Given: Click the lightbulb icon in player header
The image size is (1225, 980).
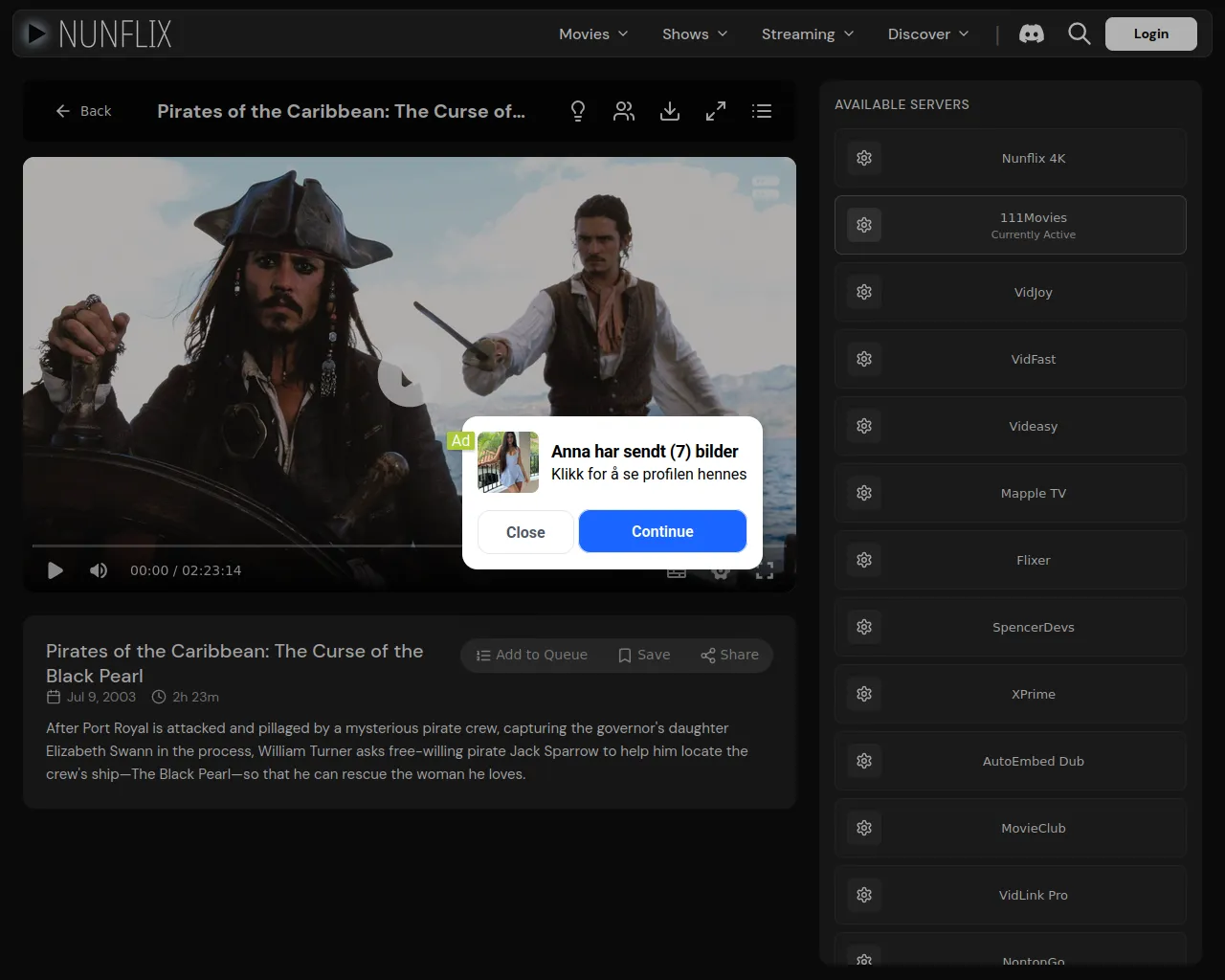Looking at the screenshot, I should tap(578, 111).
